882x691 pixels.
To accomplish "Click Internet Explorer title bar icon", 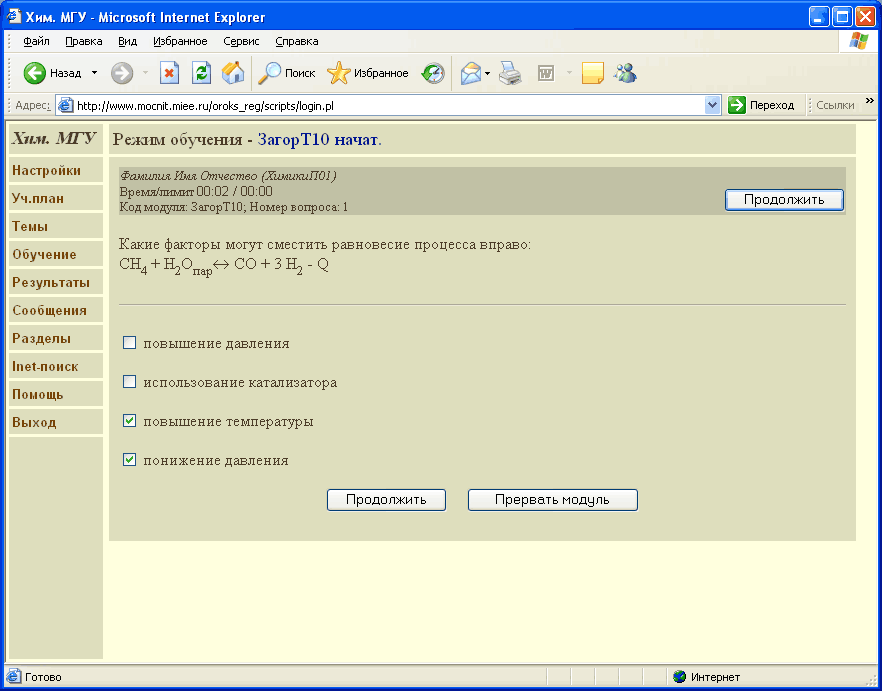I will click(14, 17).
